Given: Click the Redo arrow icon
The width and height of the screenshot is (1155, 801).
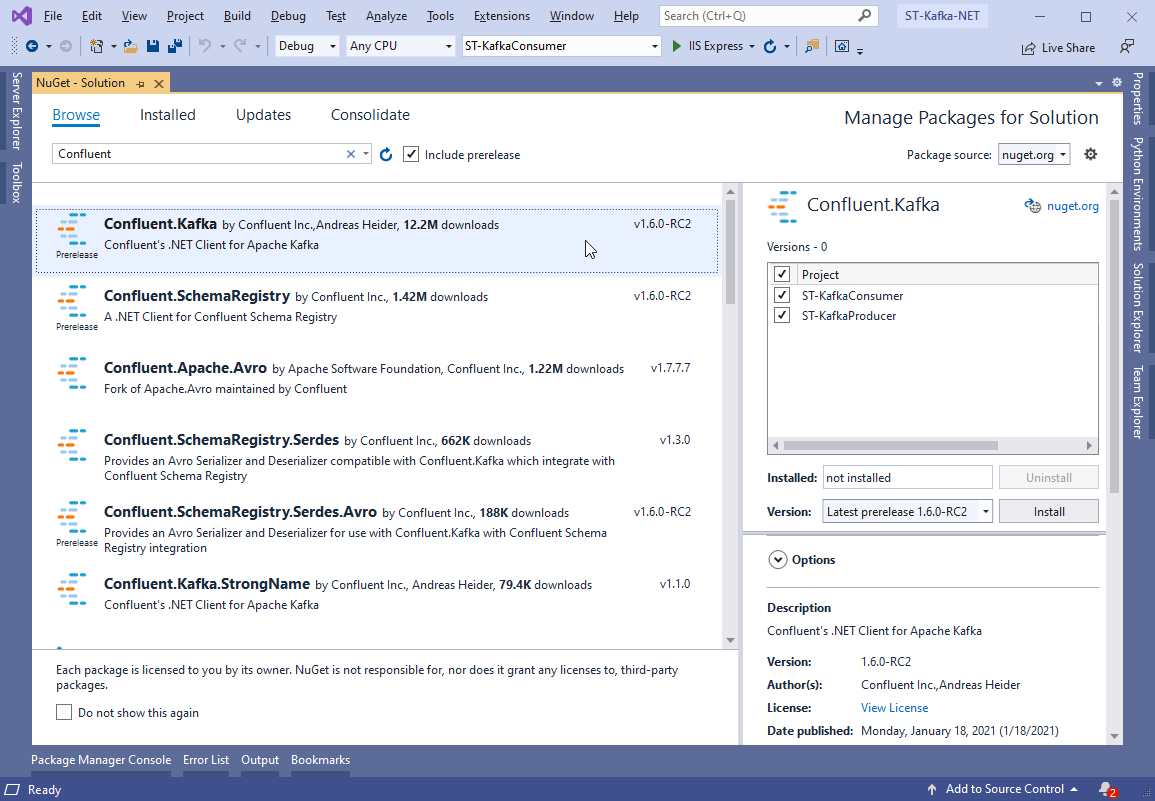Looking at the screenshot, I should pos(239,46).
